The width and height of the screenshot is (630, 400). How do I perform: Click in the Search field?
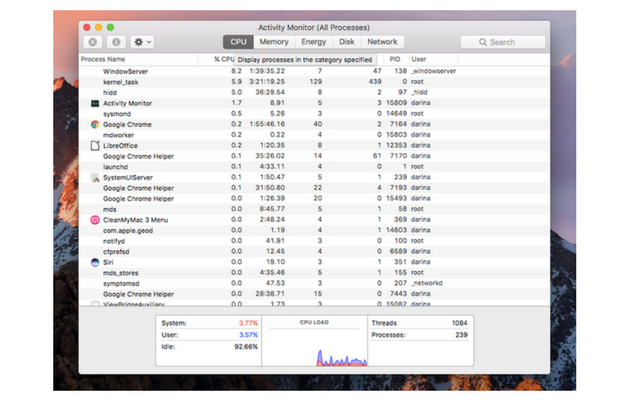tap(502, 42)
